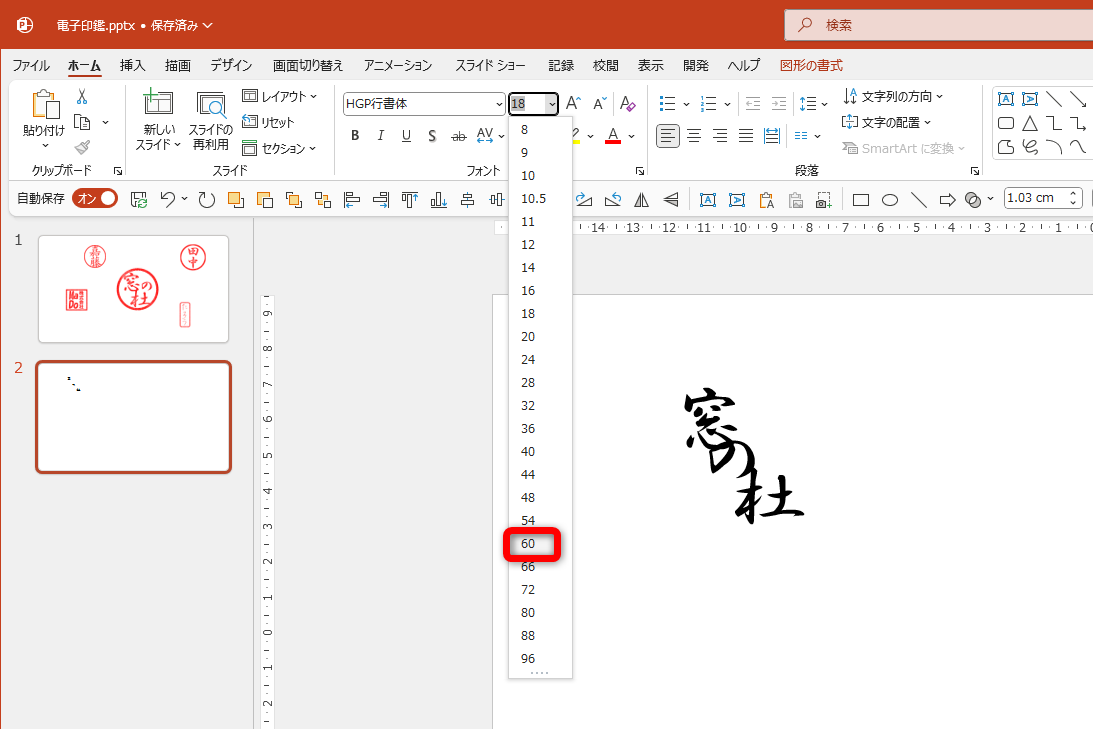Click the 窓の杜 calligraphy text on the slide
This screenshot has height=729, width=1093.
click(x=744, y=456)
